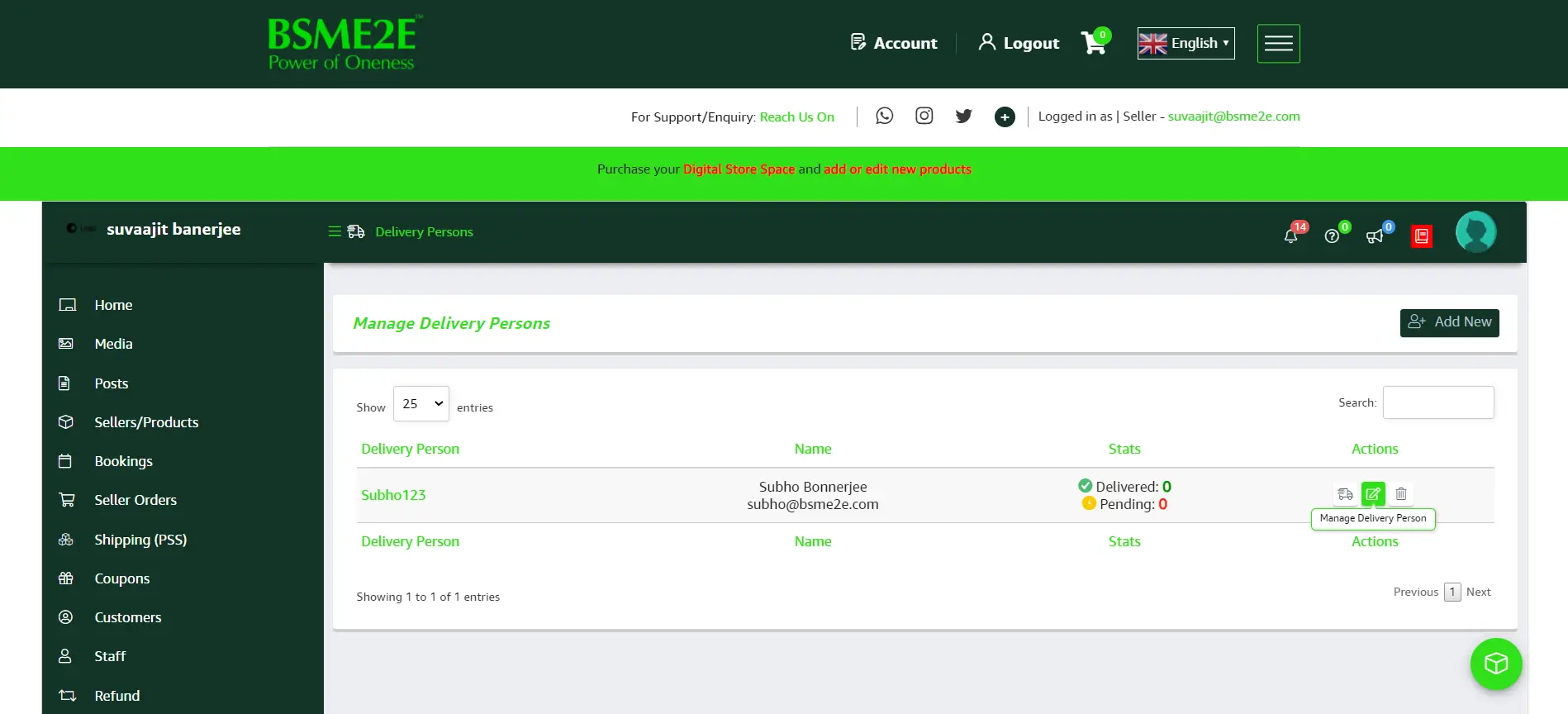
Task: Open Refund in sidebar
Action: pos(116,696)
